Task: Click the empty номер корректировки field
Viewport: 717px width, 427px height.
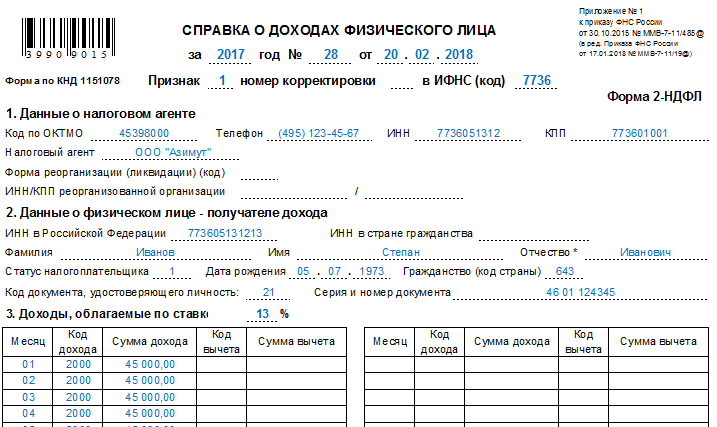Action: pos(402,81)
